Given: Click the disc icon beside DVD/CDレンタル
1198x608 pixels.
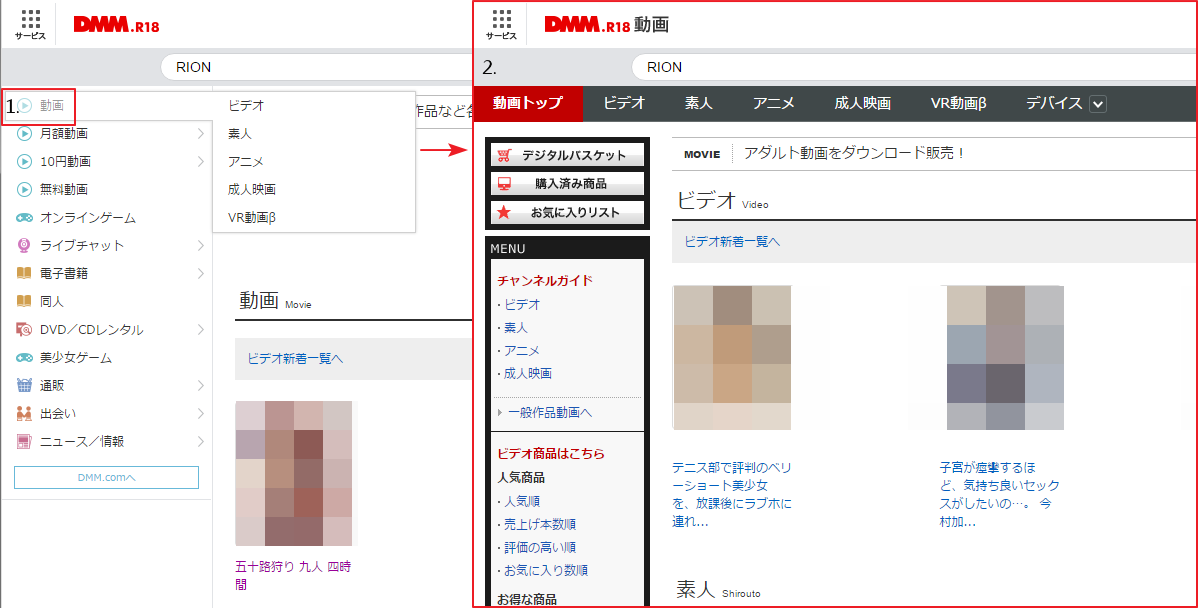Looking at the screenshot, I should (24, 329).
